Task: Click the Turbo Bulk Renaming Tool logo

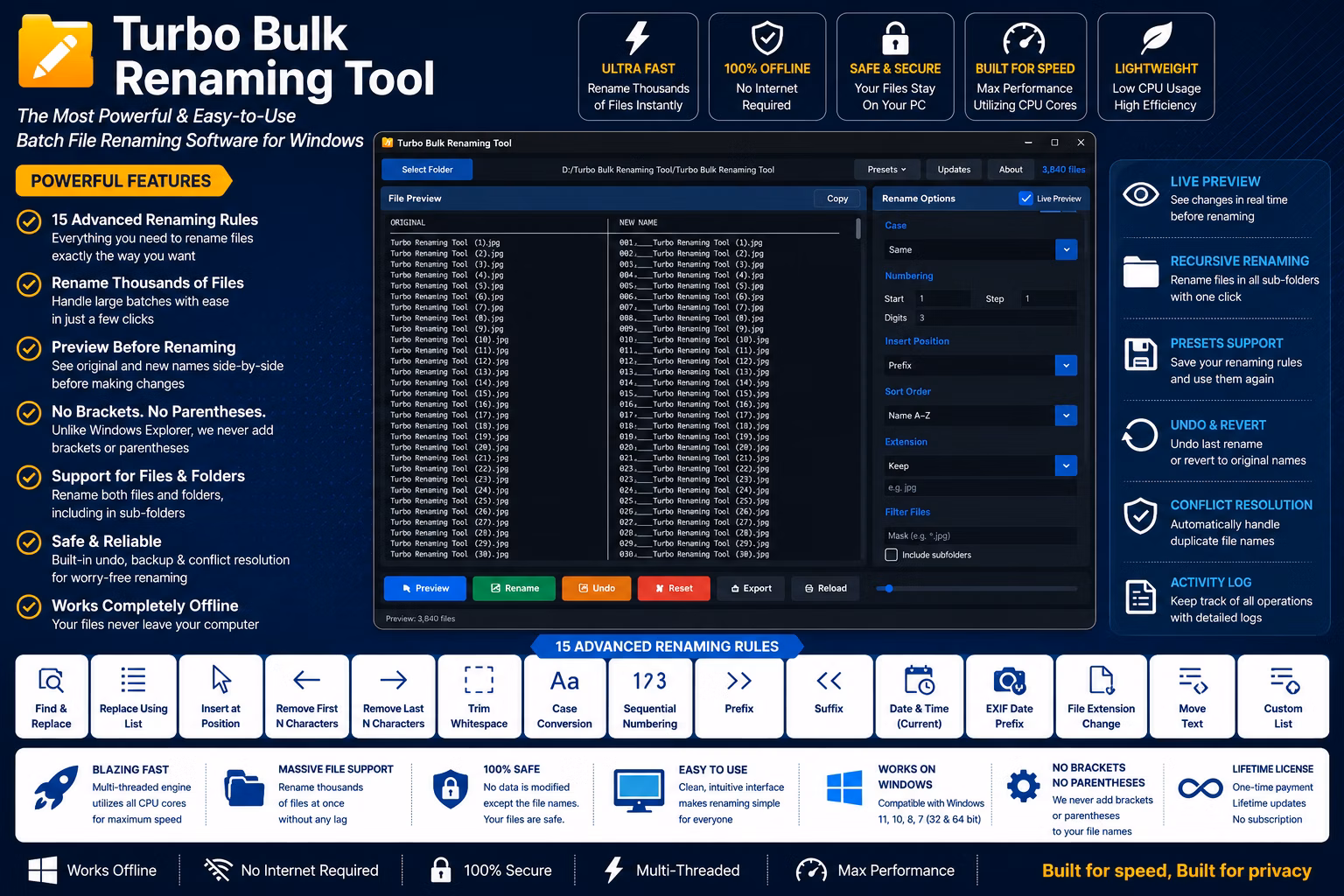Action: [x=56, y=52]
